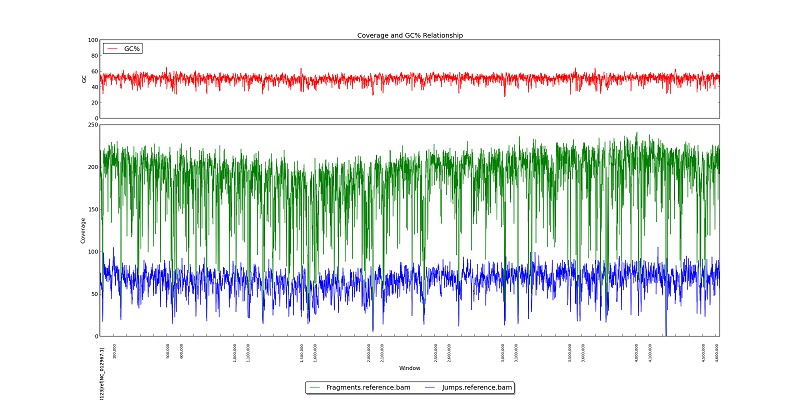Click the 20 tick on the GC axis

(94, 103)
